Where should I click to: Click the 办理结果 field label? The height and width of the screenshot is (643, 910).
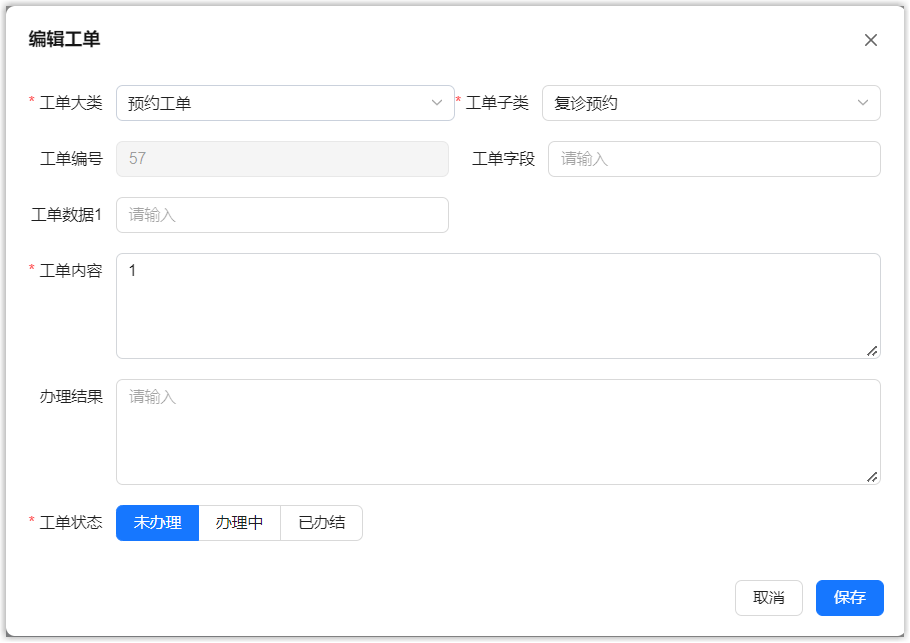[x=70, y=397]
